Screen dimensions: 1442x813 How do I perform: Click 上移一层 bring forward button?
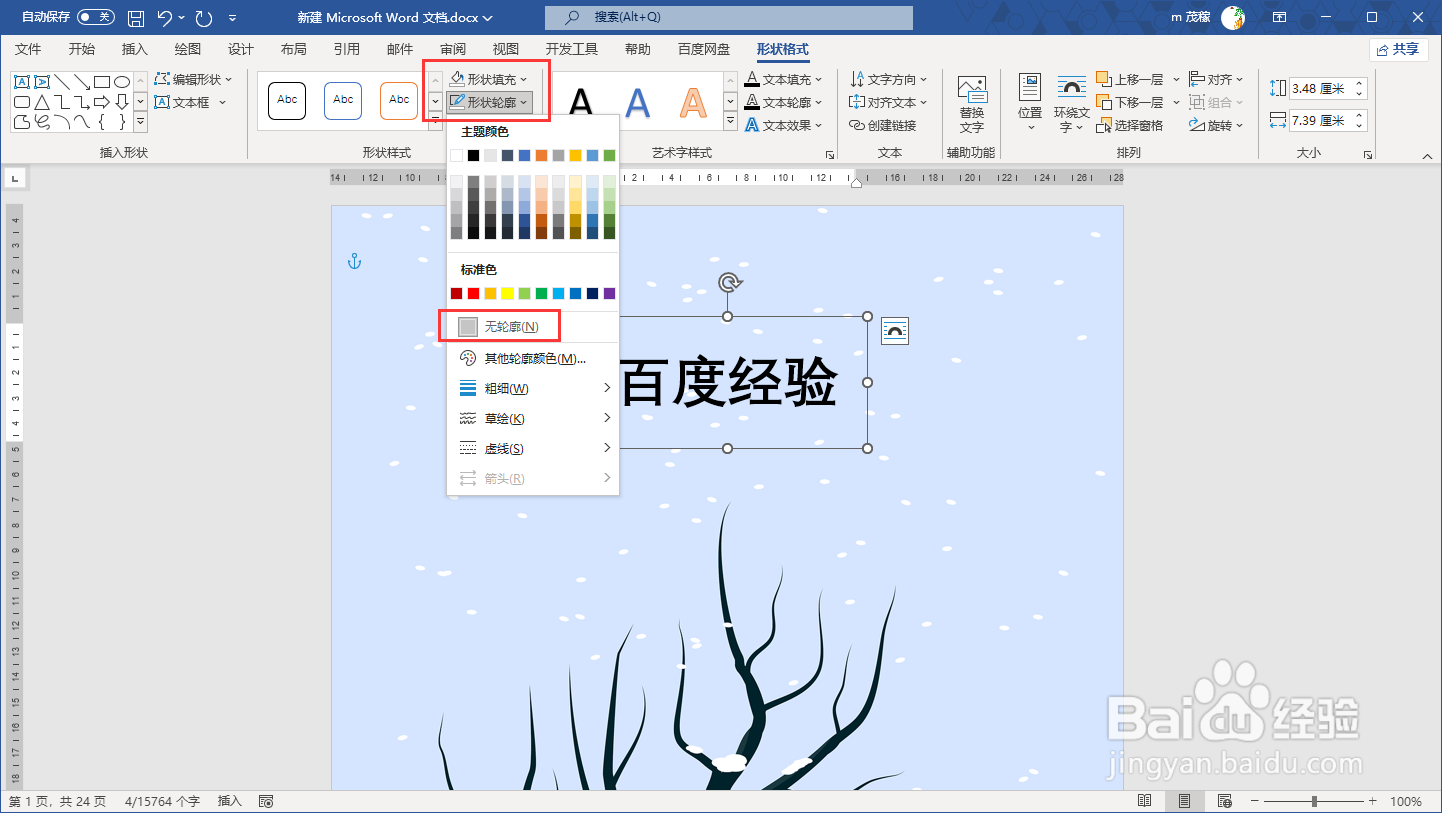tap(1130, 79)
